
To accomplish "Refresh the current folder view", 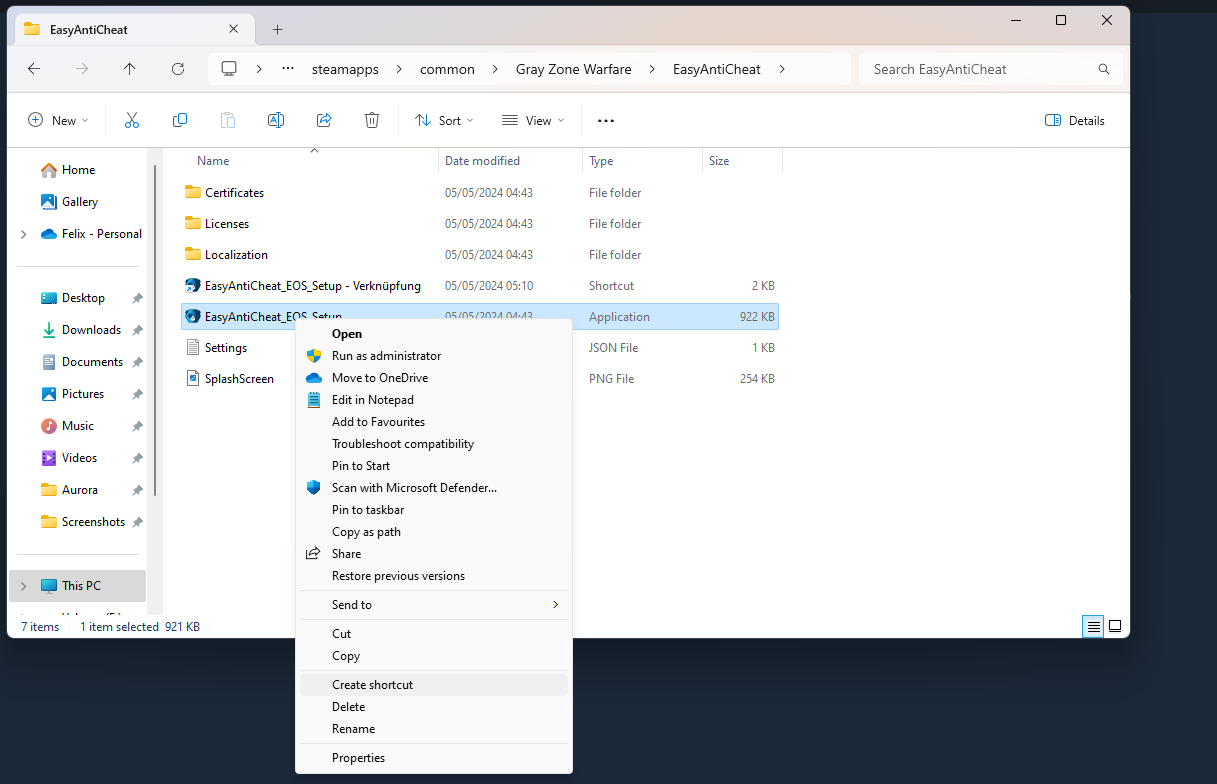I will click(x=178, y=69).
